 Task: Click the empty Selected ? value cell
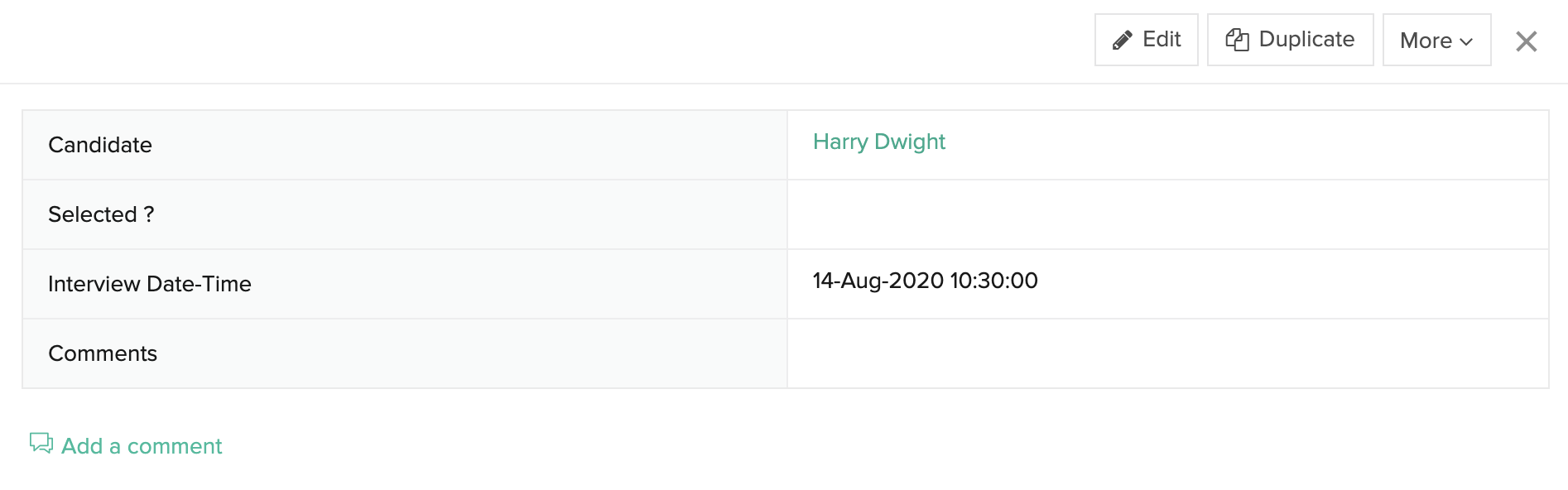coord(1167,214)
